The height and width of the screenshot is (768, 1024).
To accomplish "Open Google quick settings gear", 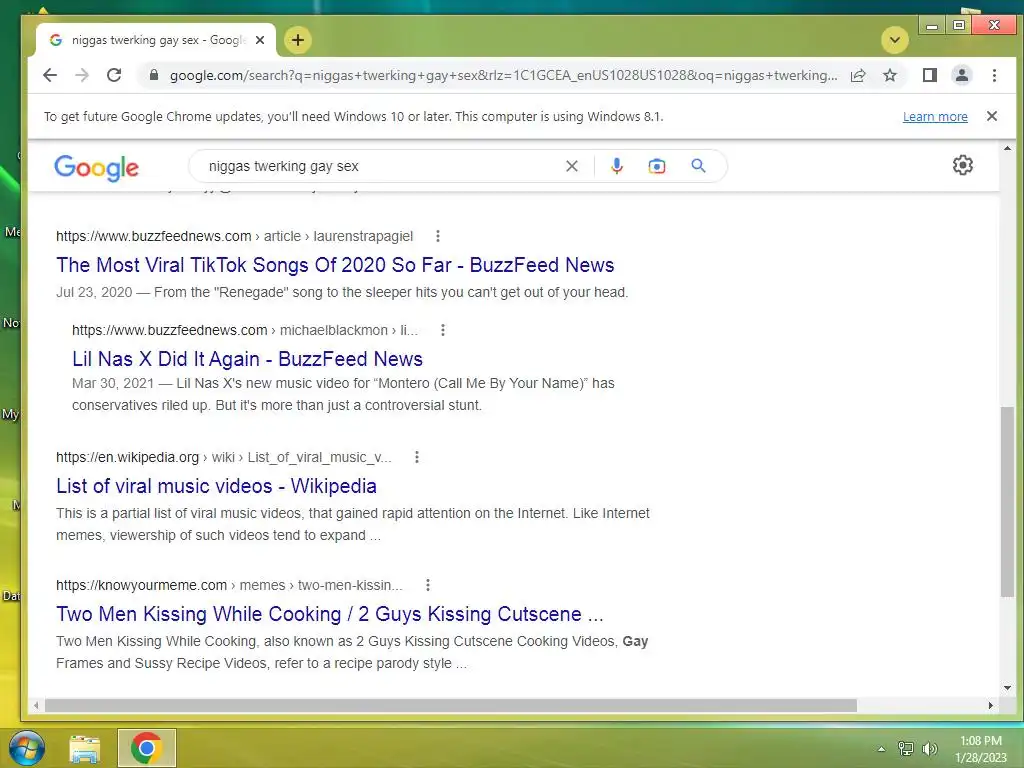I will pyautogui.click(x=962, y=165).
